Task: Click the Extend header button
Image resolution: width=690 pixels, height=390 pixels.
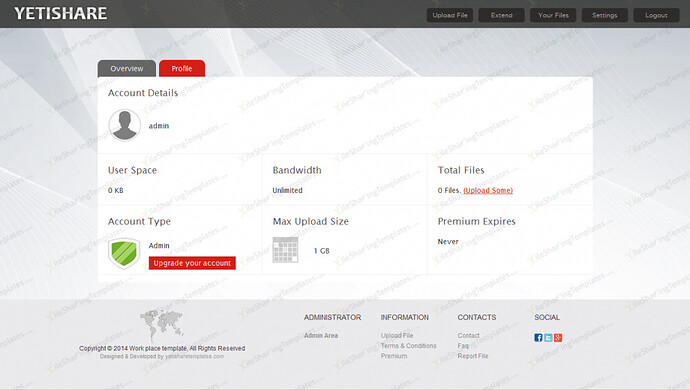Action: pyautogui.click(x=502, y=15)
